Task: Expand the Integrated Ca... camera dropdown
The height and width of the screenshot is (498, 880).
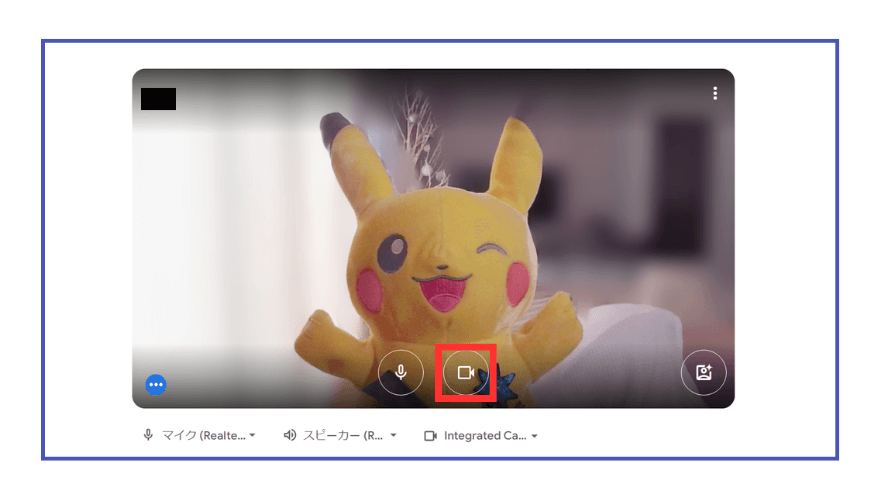Action: point(482,436)
